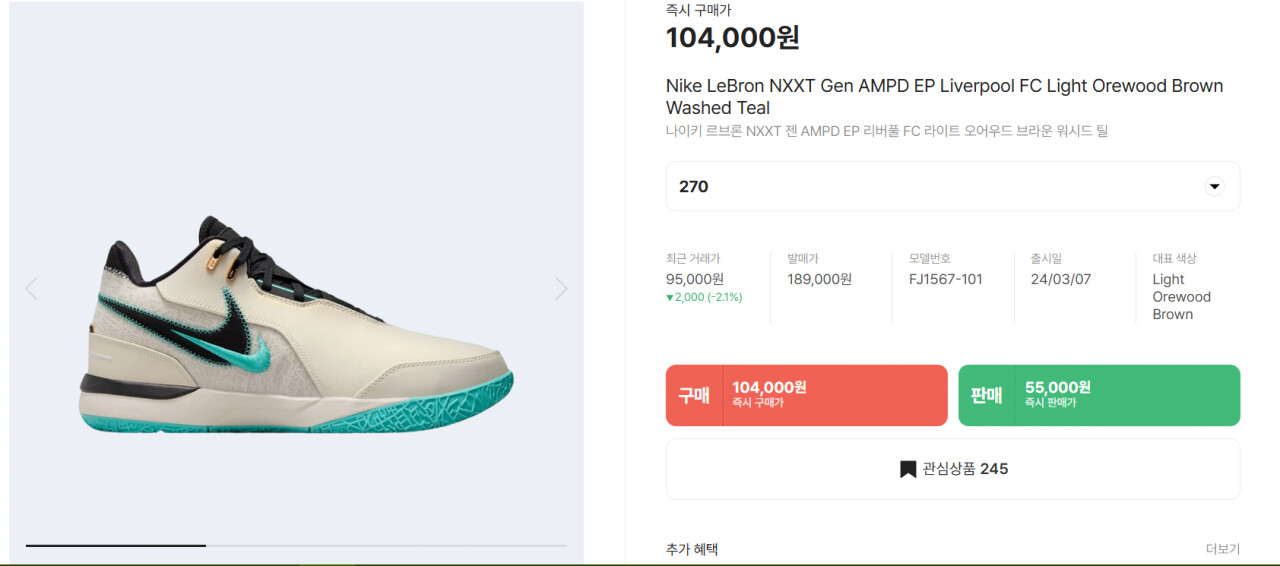Click the 발매가 189,000원 value
The image size is (1280, 566).
pyautogui.click(x=819, y=280)
